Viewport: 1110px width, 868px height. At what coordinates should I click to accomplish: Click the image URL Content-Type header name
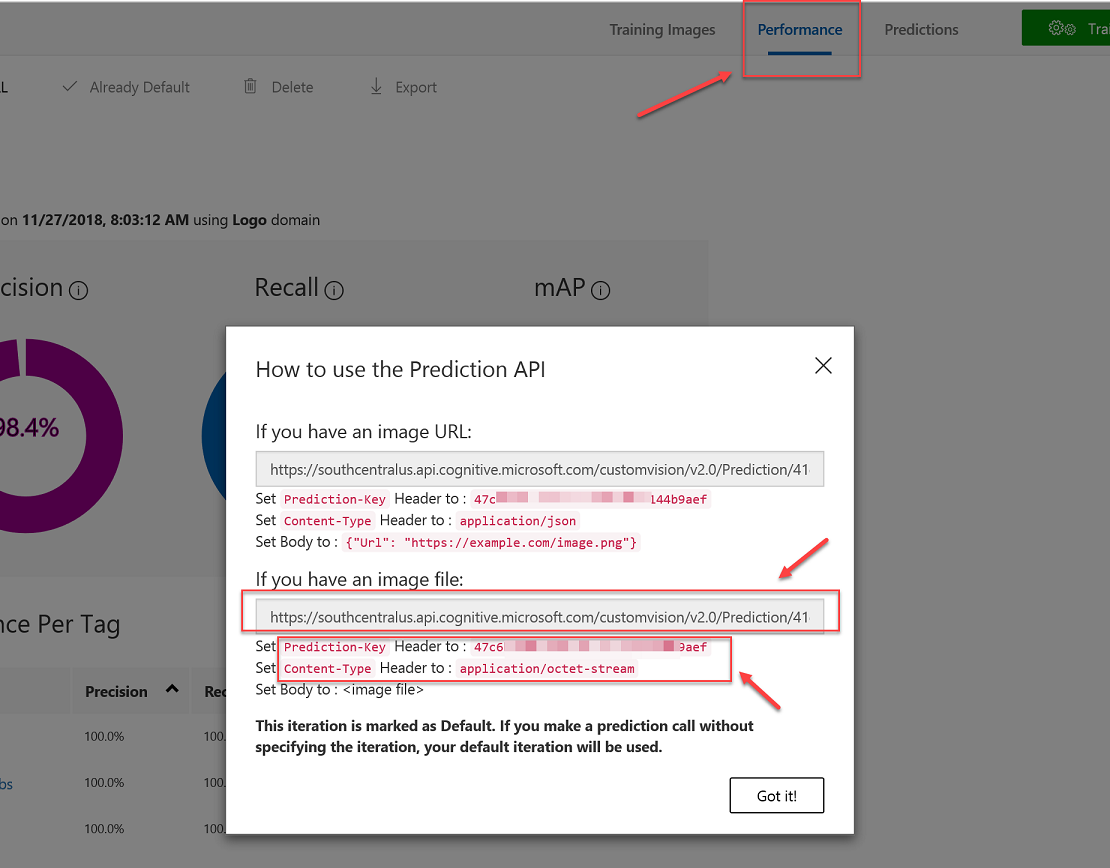coord(327,521)
